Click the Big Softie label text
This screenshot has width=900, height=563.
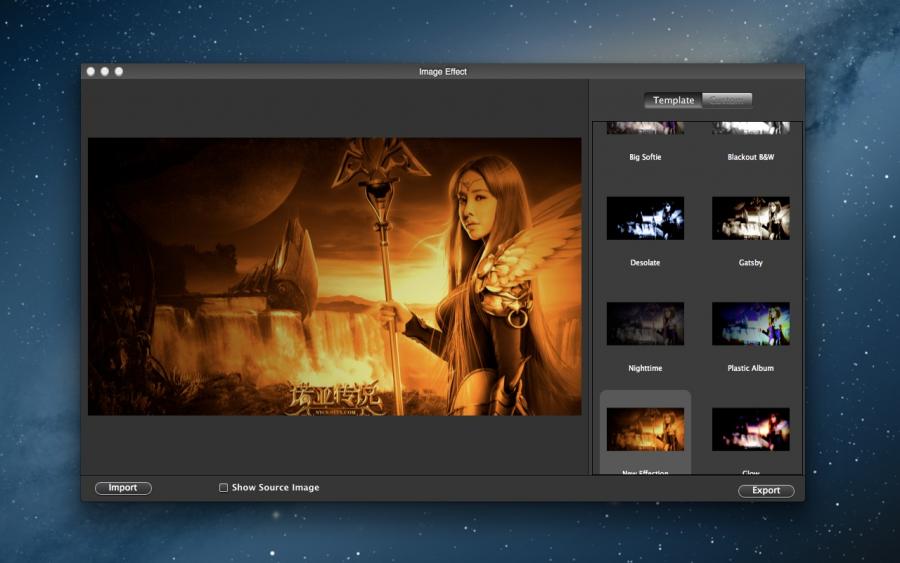click(x=645, y=157)
